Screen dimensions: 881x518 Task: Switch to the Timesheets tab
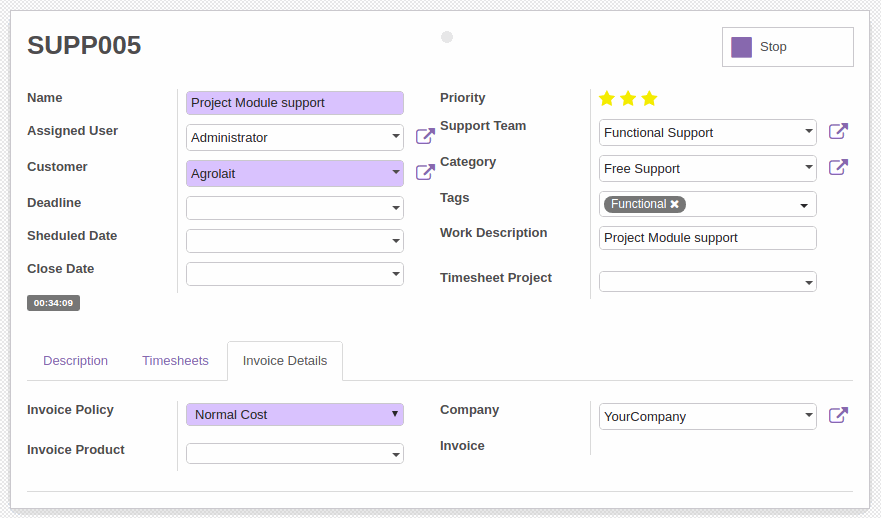[x=175, y=361]
